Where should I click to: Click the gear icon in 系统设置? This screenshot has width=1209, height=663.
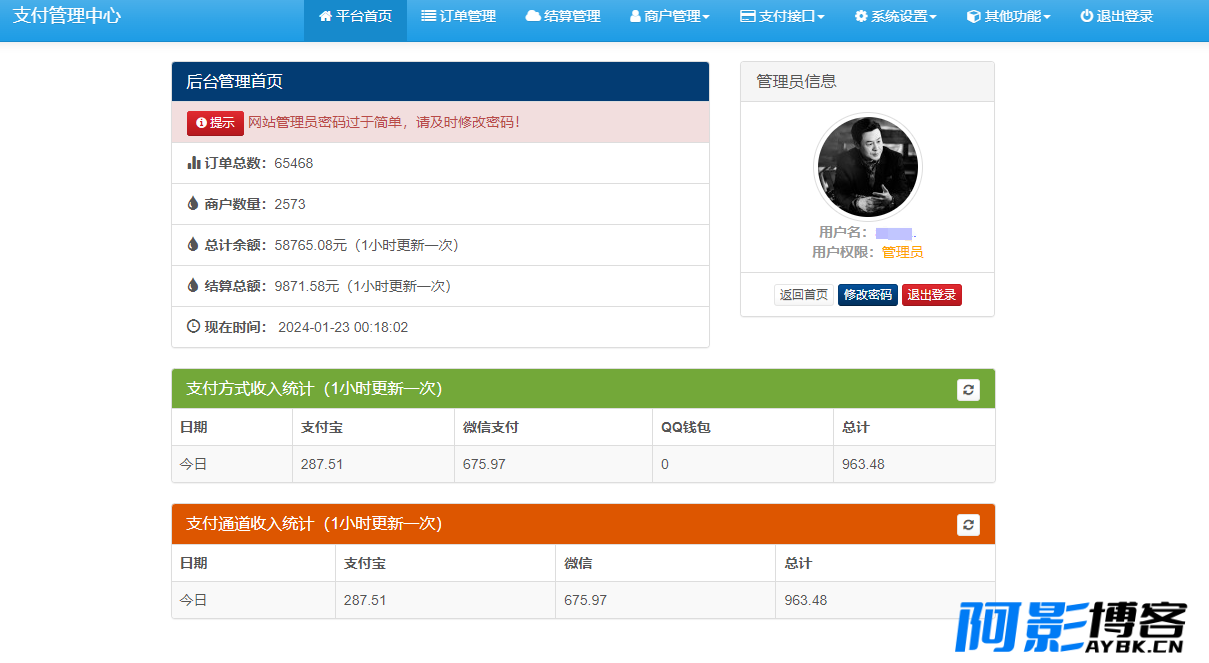coord(861,16)
